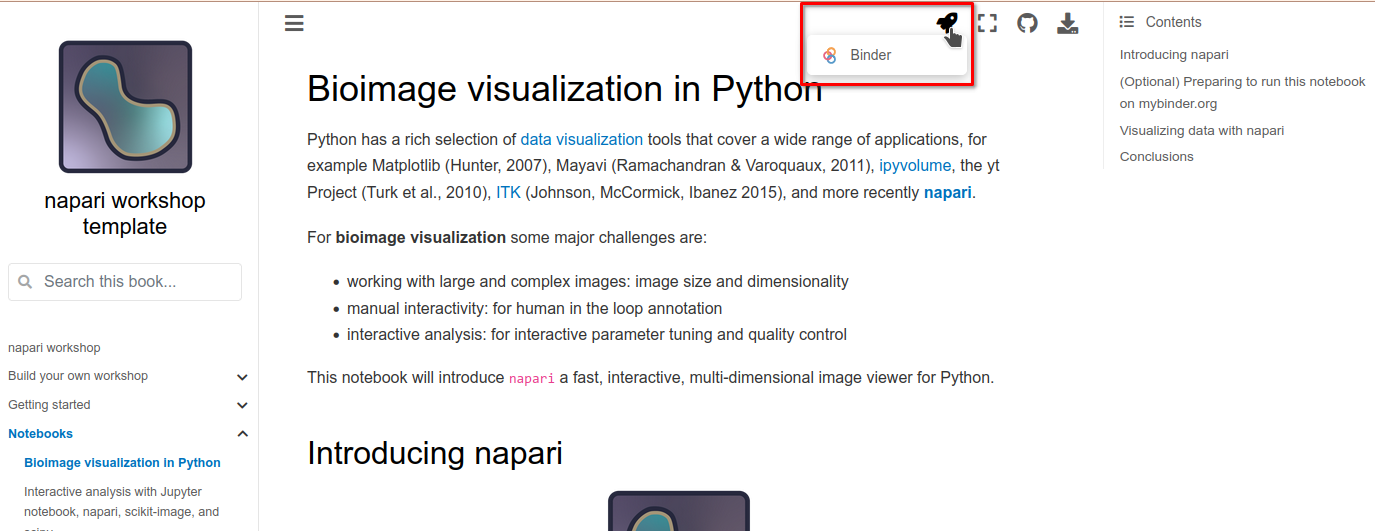Viewport: 1375px width, 531px height.
Task: Toggle the sidebar with the hamburger icon
Action: [294, 23]
